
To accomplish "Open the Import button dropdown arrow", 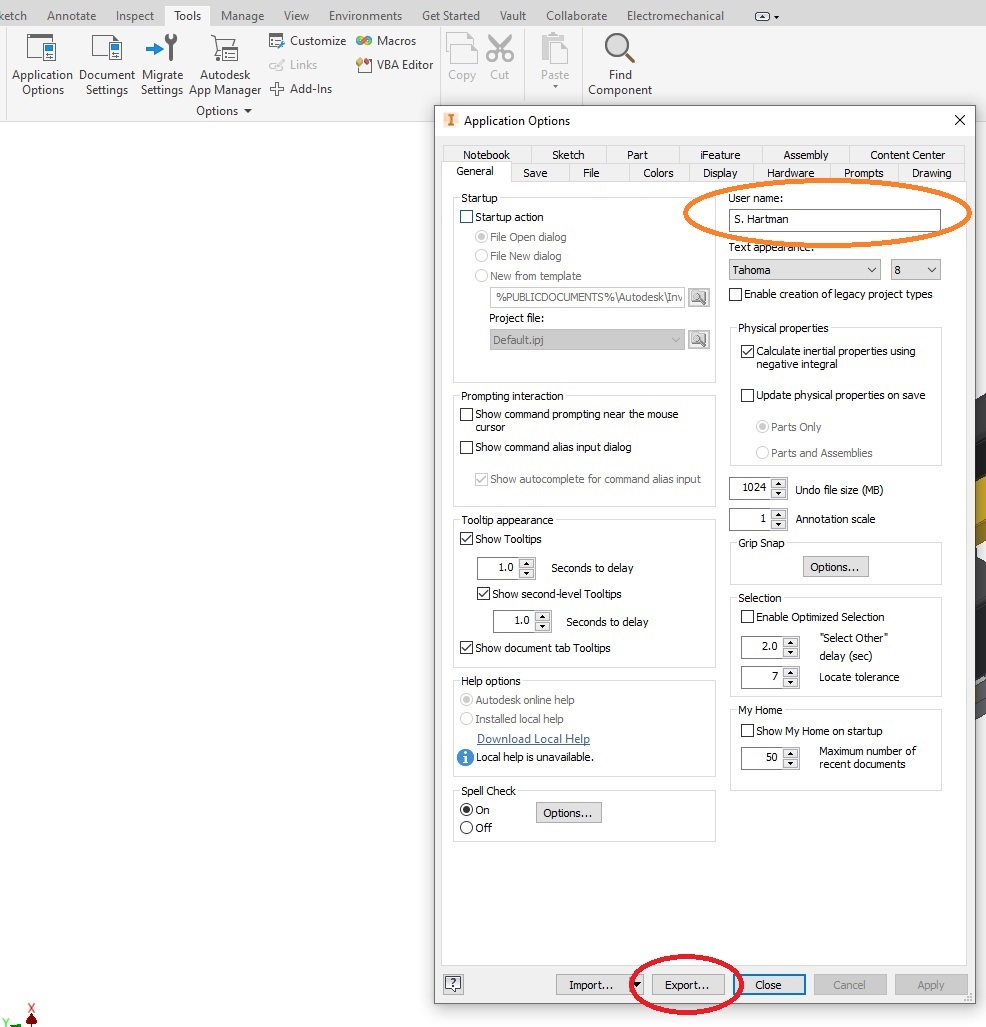I will (x=637, y=984).
